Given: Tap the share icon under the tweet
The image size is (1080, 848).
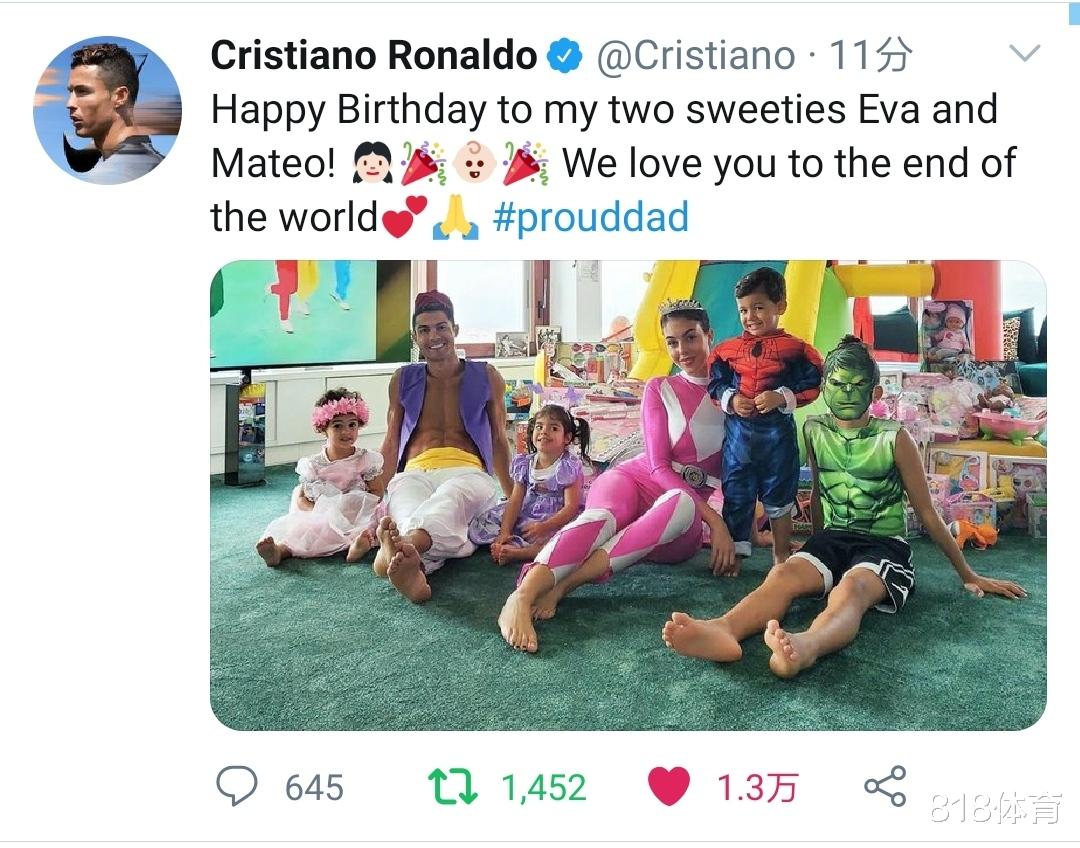Looking at the screenshot, I should click(885, 786).
